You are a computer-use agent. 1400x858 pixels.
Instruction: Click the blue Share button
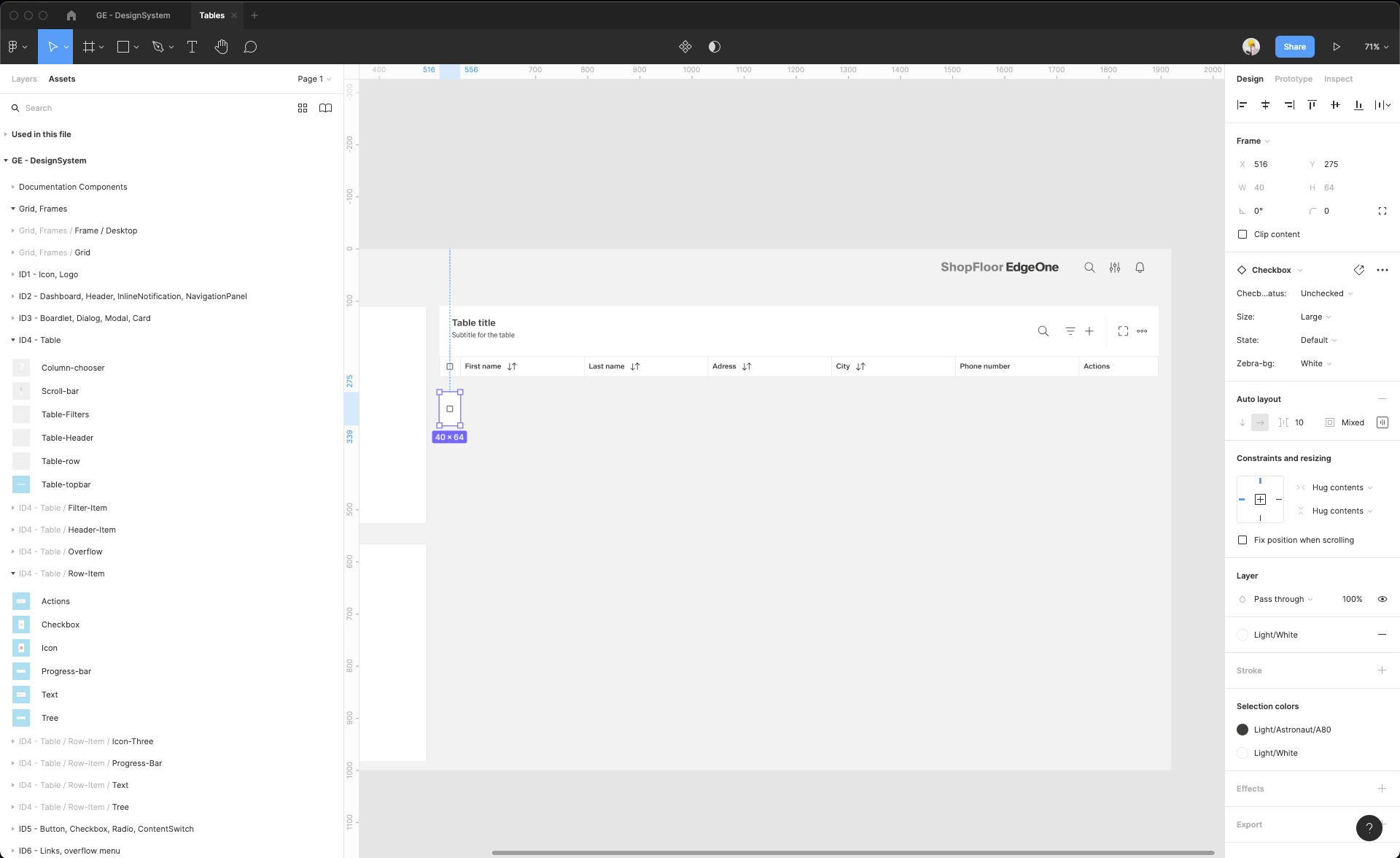(1294, 47)
